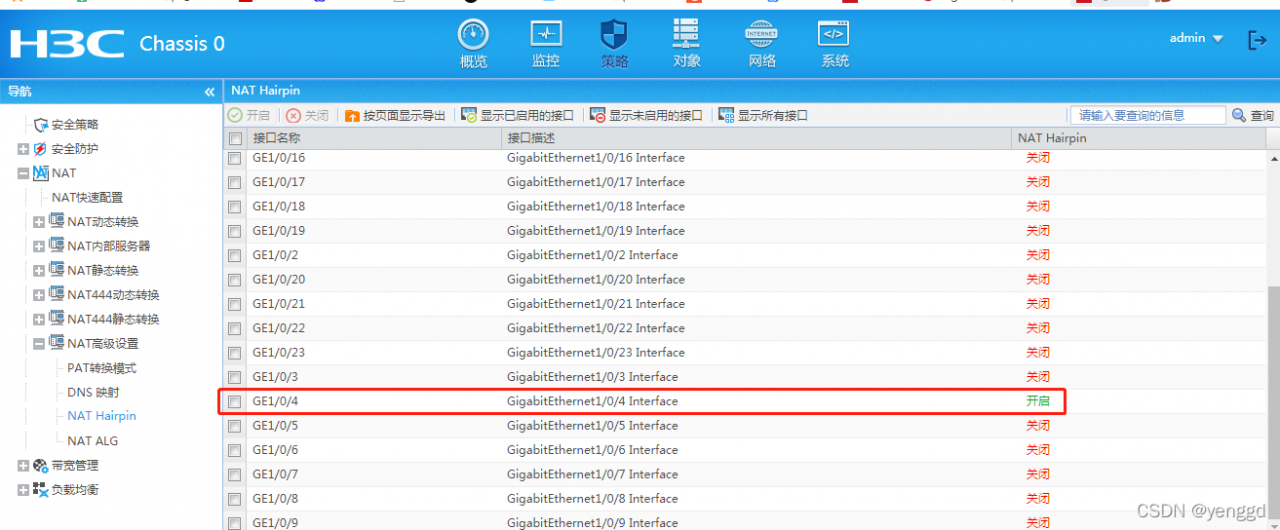
Task: Open NAT快速配置 in navigation tree
Action: point(88,197)
